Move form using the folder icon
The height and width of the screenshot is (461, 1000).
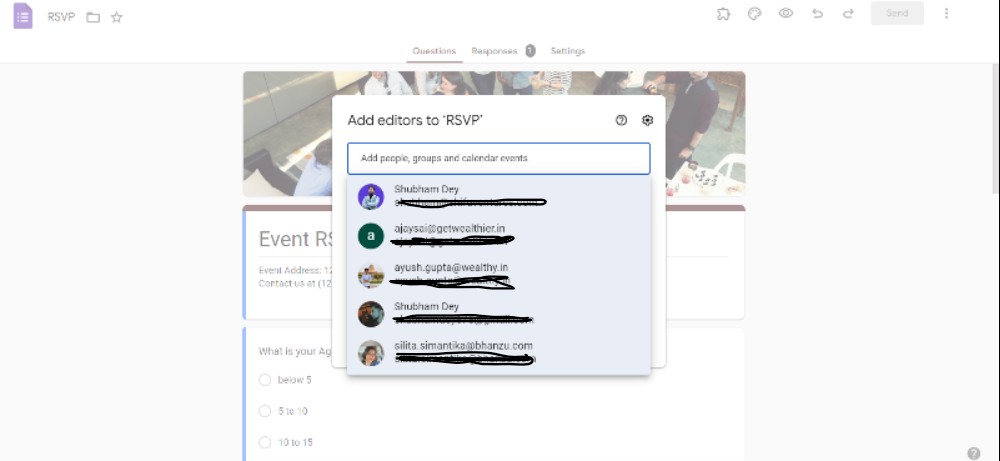pos(93,17)
